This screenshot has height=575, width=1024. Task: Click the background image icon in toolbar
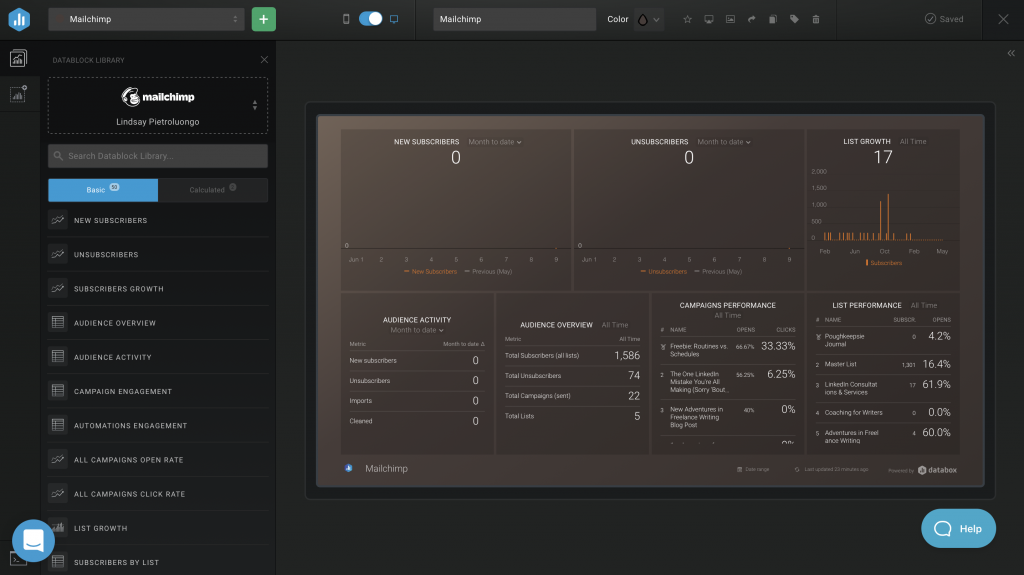[x=730, y=19]
